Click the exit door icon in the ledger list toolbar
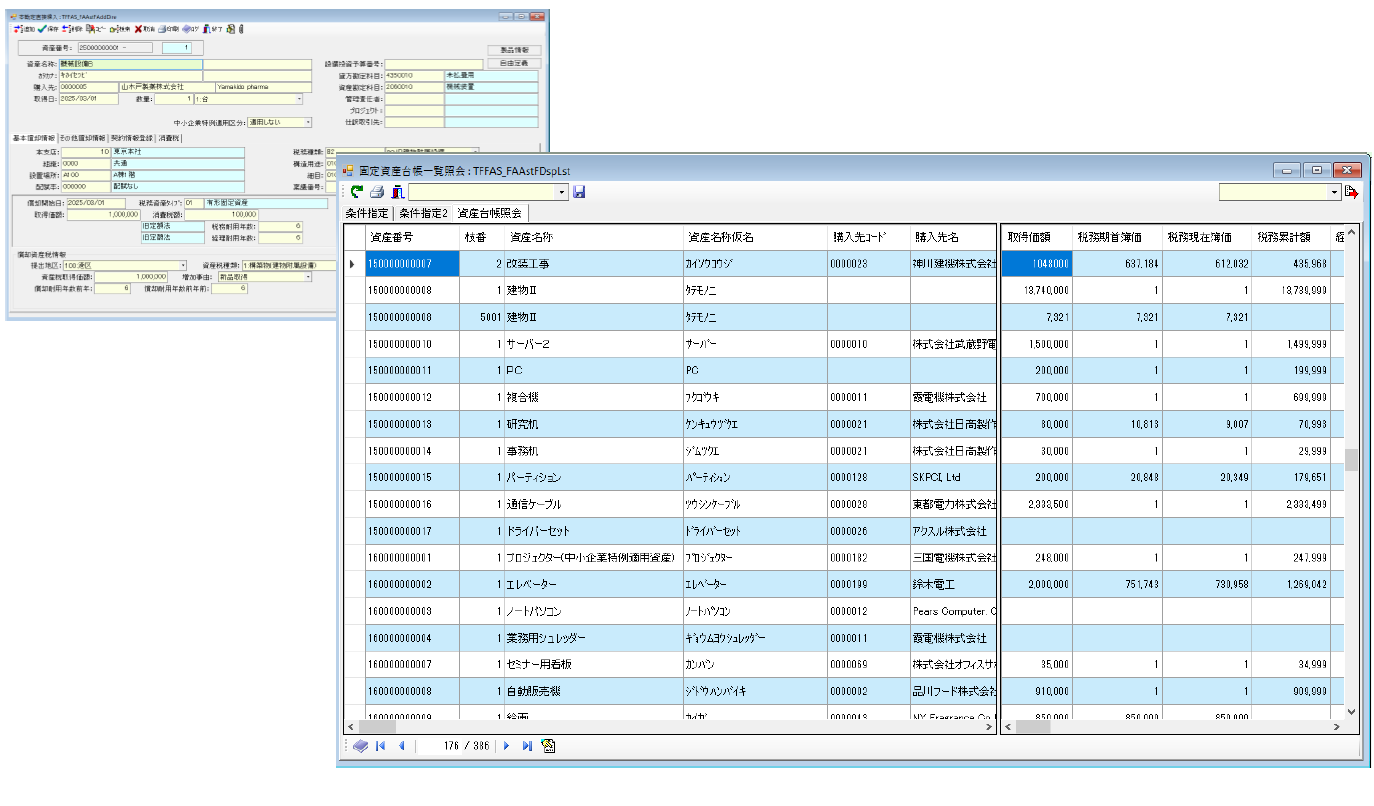The height and width of the screenshot is (806, 1374). [x=397, y=192]
